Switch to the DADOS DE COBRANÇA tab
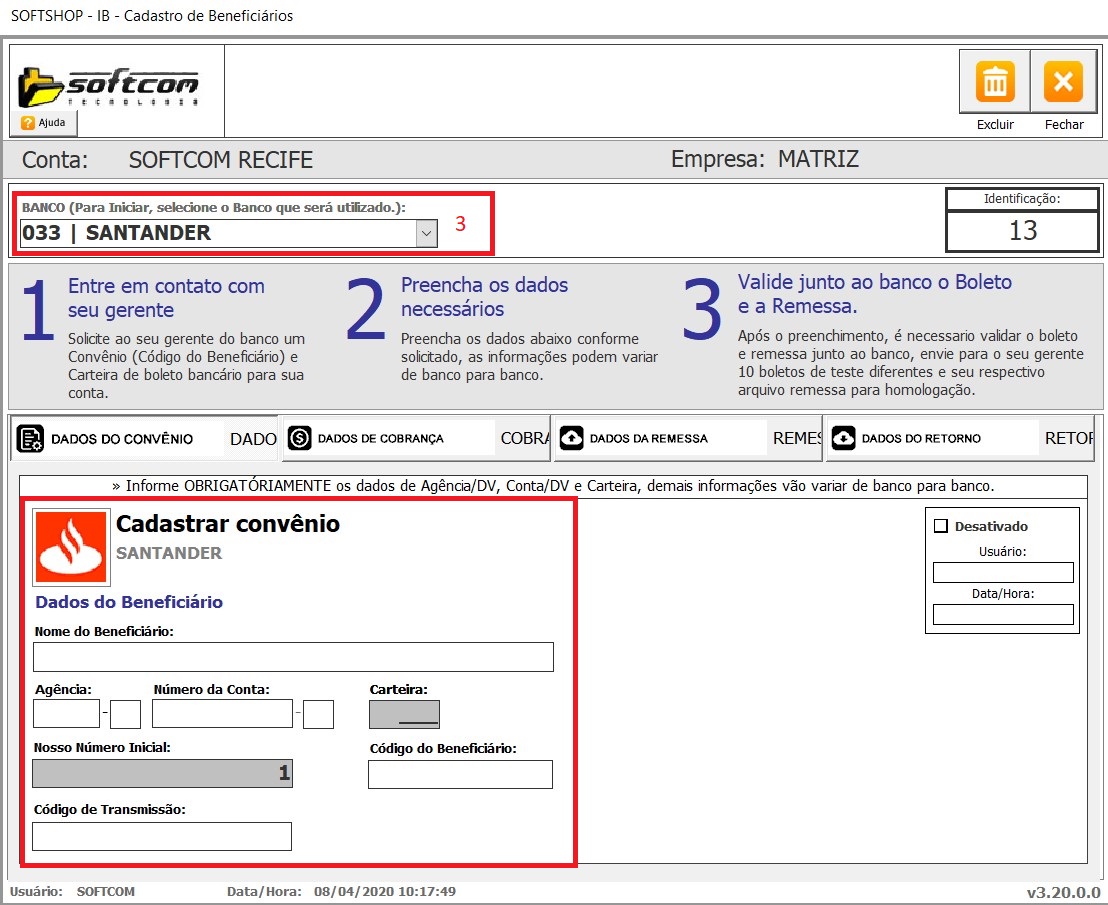 [x=380, y=439]
